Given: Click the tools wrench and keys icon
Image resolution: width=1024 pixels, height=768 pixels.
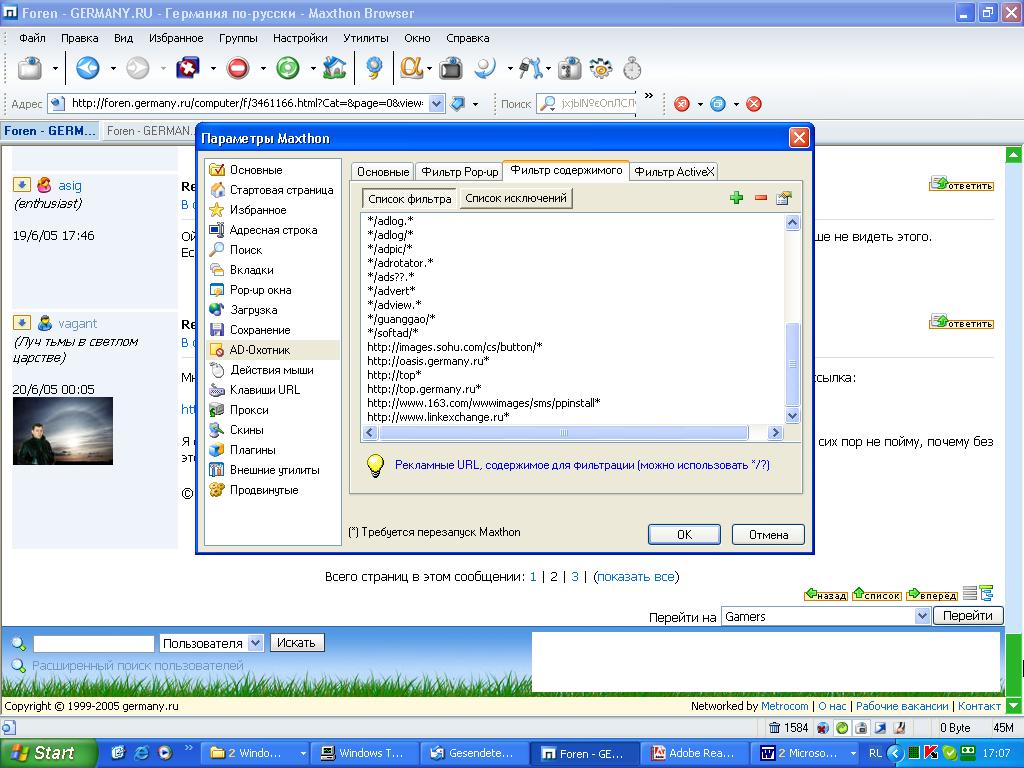Looking at the screenshot, I should coord(530,68).
